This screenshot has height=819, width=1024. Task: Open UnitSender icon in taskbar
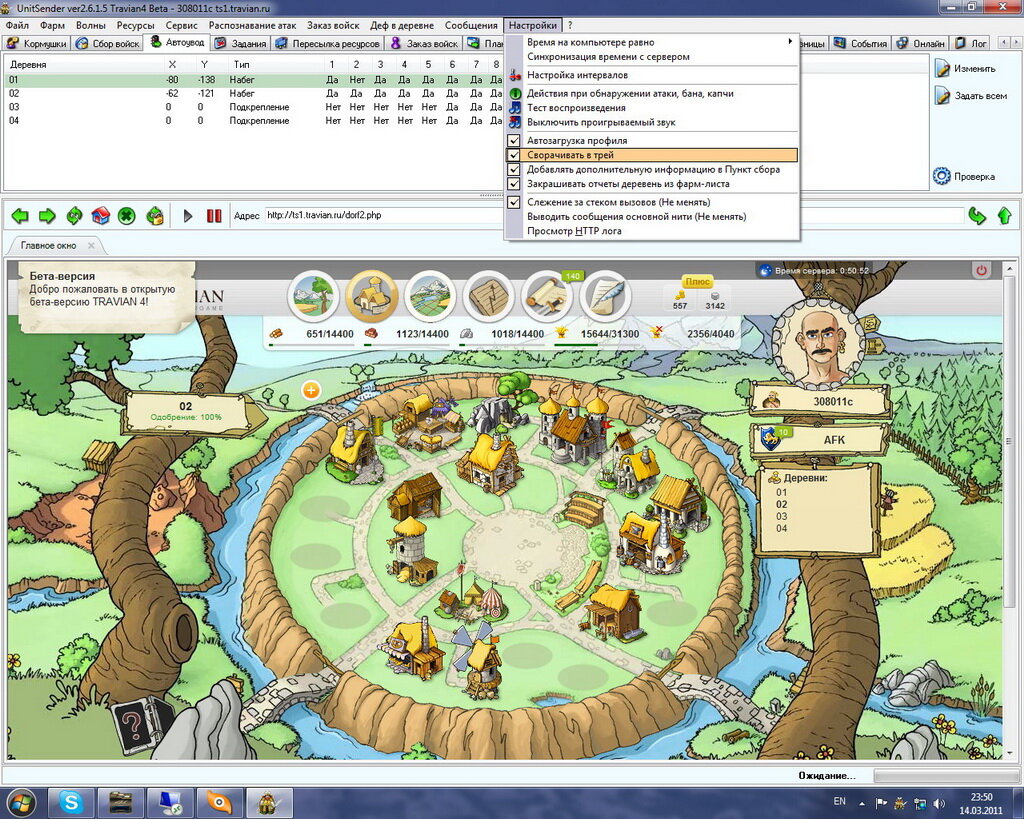point(268,803)
